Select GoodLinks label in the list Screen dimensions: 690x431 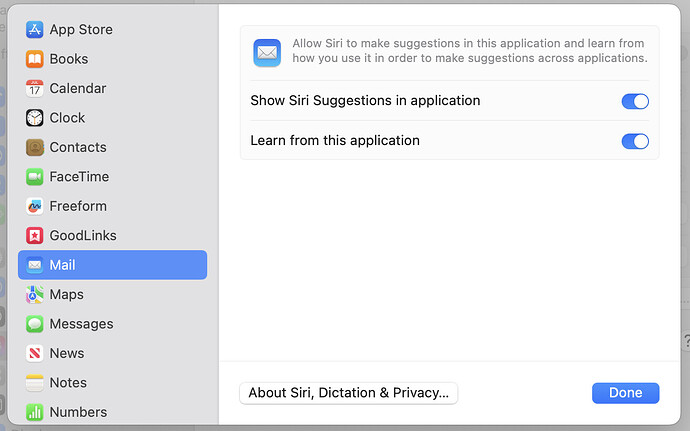pos(83,236)
